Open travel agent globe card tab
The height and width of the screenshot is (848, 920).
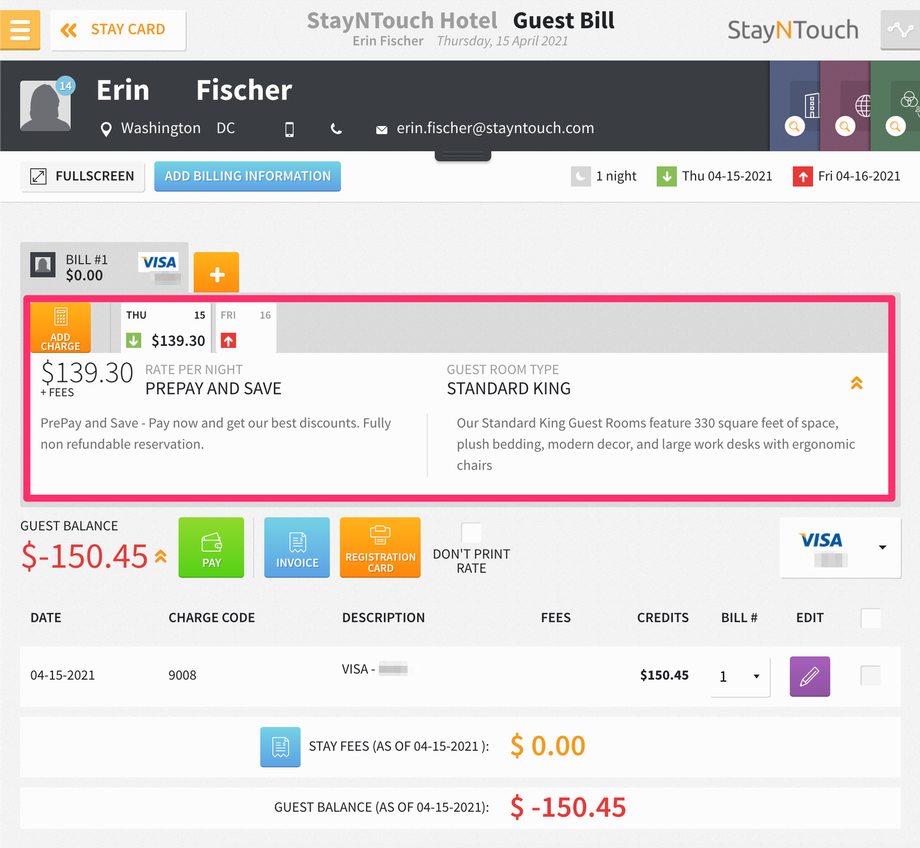point(845,106)
